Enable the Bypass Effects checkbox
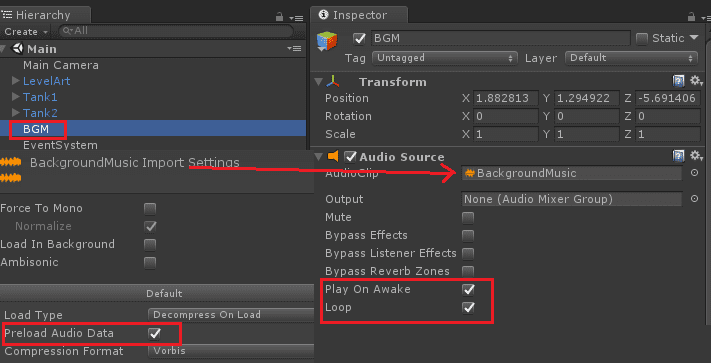This screenshot has height=363, width=711. point(468,236)
